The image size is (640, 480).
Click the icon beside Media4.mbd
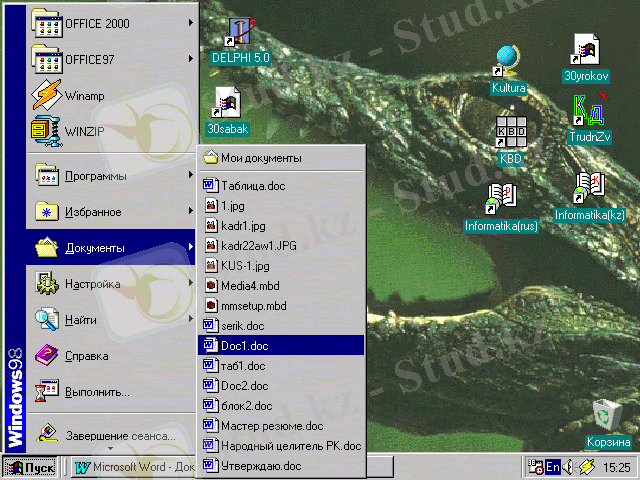211,286
